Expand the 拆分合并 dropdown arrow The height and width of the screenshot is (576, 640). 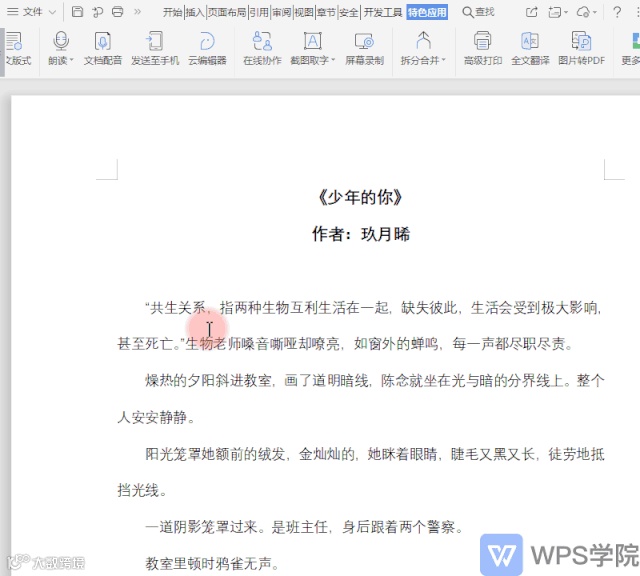pos(444,60)
